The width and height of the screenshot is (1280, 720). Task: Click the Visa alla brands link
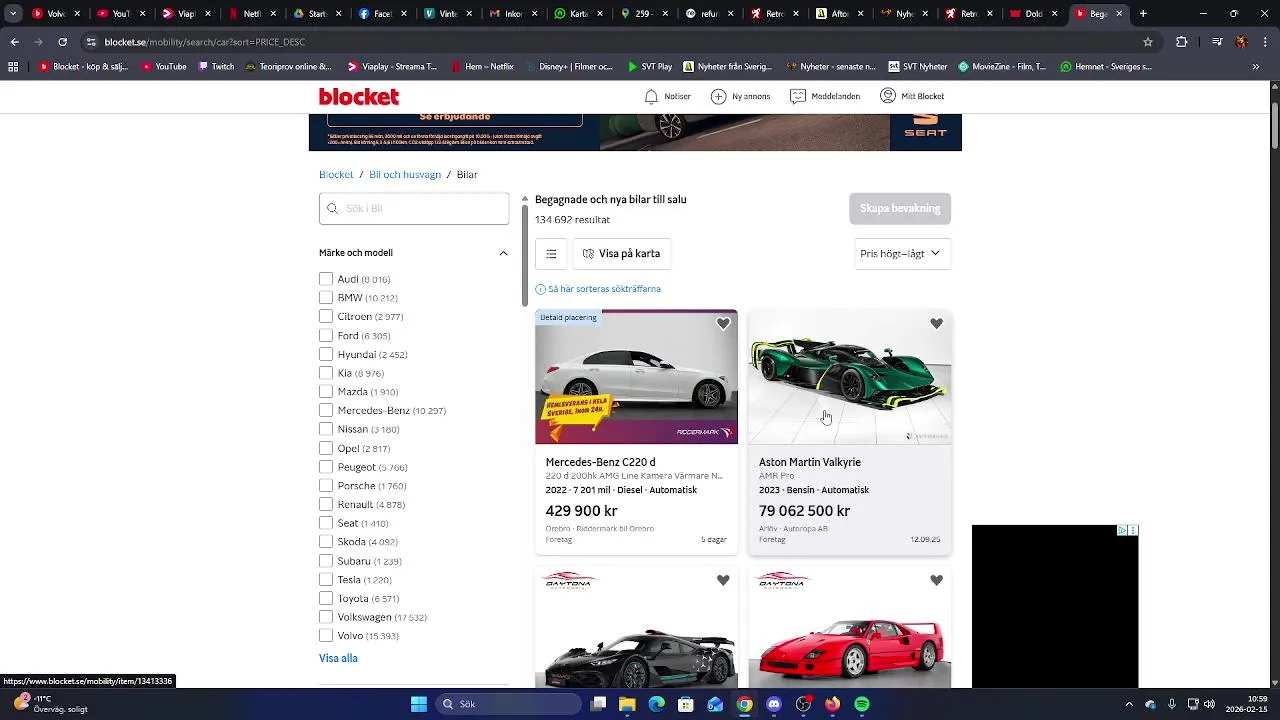point(338,658)
